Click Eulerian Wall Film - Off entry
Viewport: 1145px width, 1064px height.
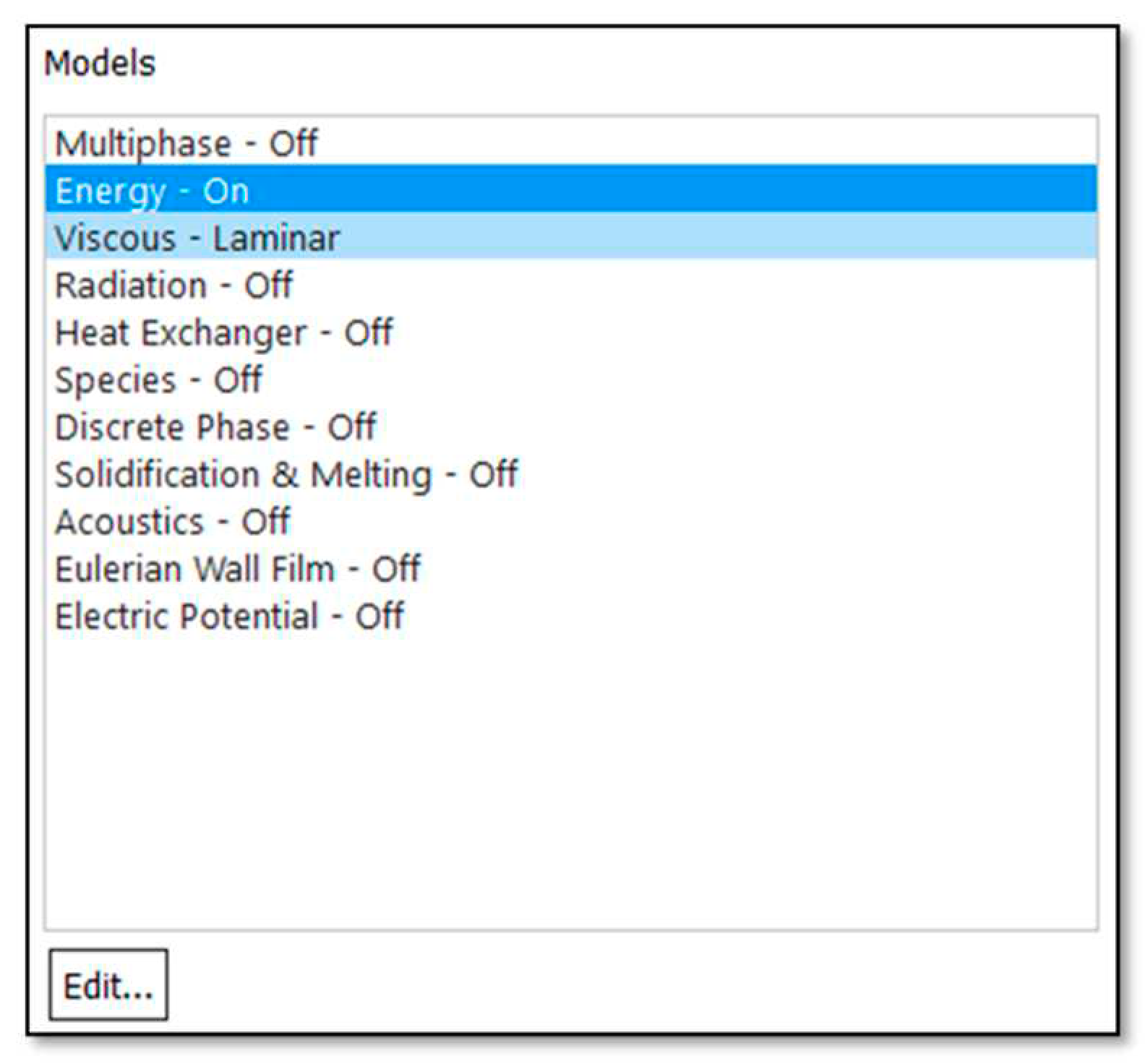tap(238, 569)
